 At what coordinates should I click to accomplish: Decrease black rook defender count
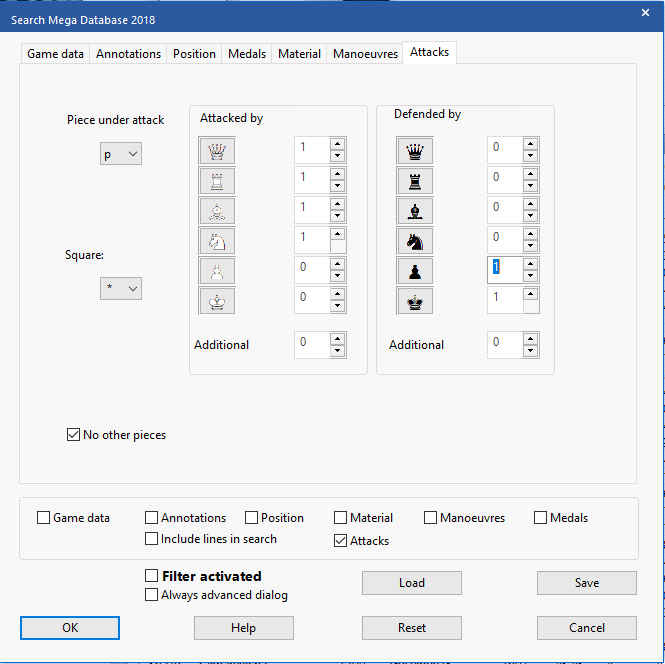click(x=531, y=186)
